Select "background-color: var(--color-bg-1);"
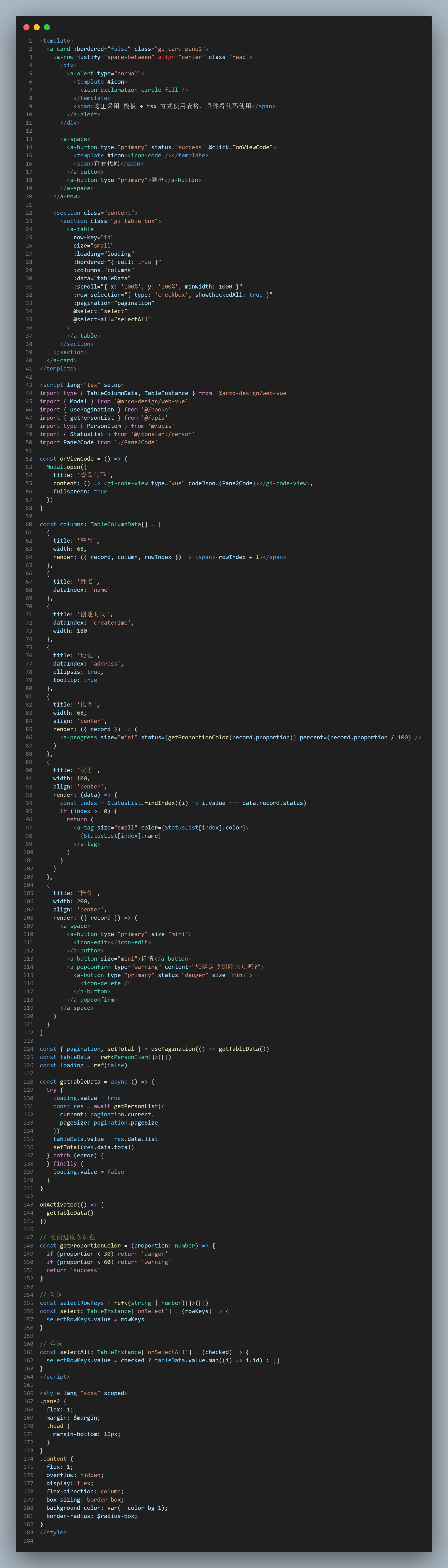This screenshot has height=1568, width=448. (107, 1508)
